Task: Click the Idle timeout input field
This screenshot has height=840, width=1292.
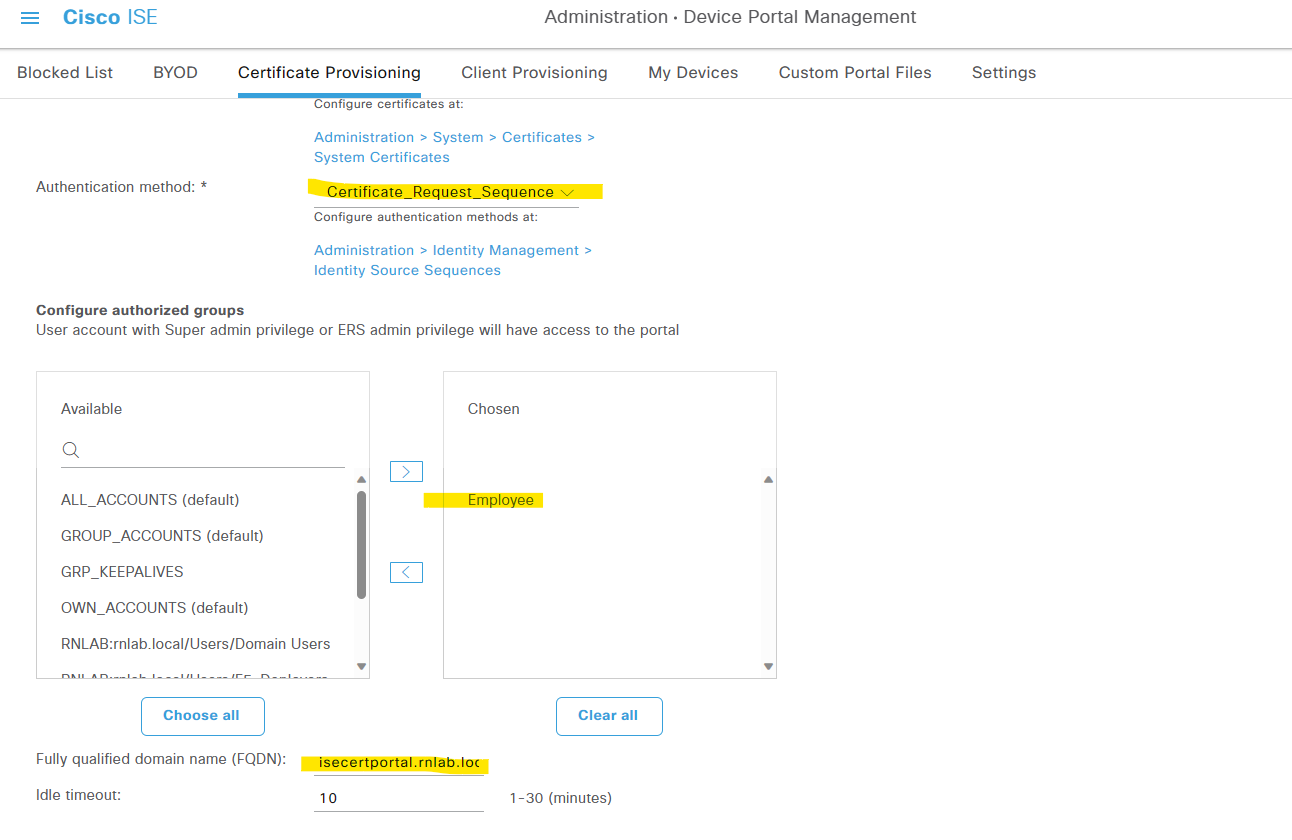Action: click(398, 797)
